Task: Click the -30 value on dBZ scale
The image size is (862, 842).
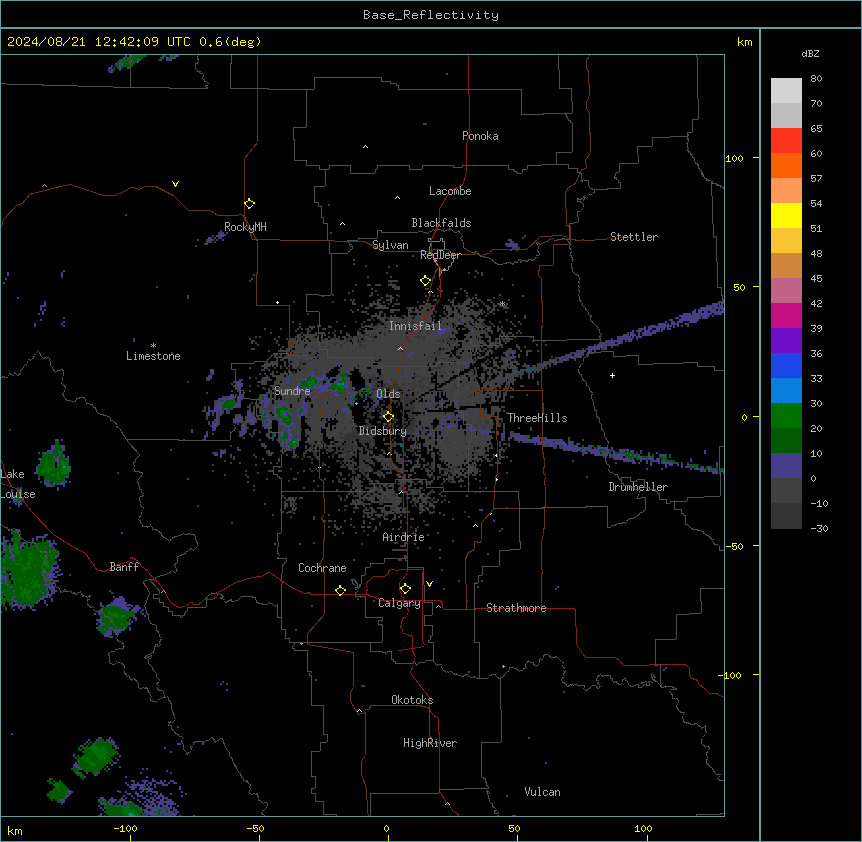Action: 819,529
